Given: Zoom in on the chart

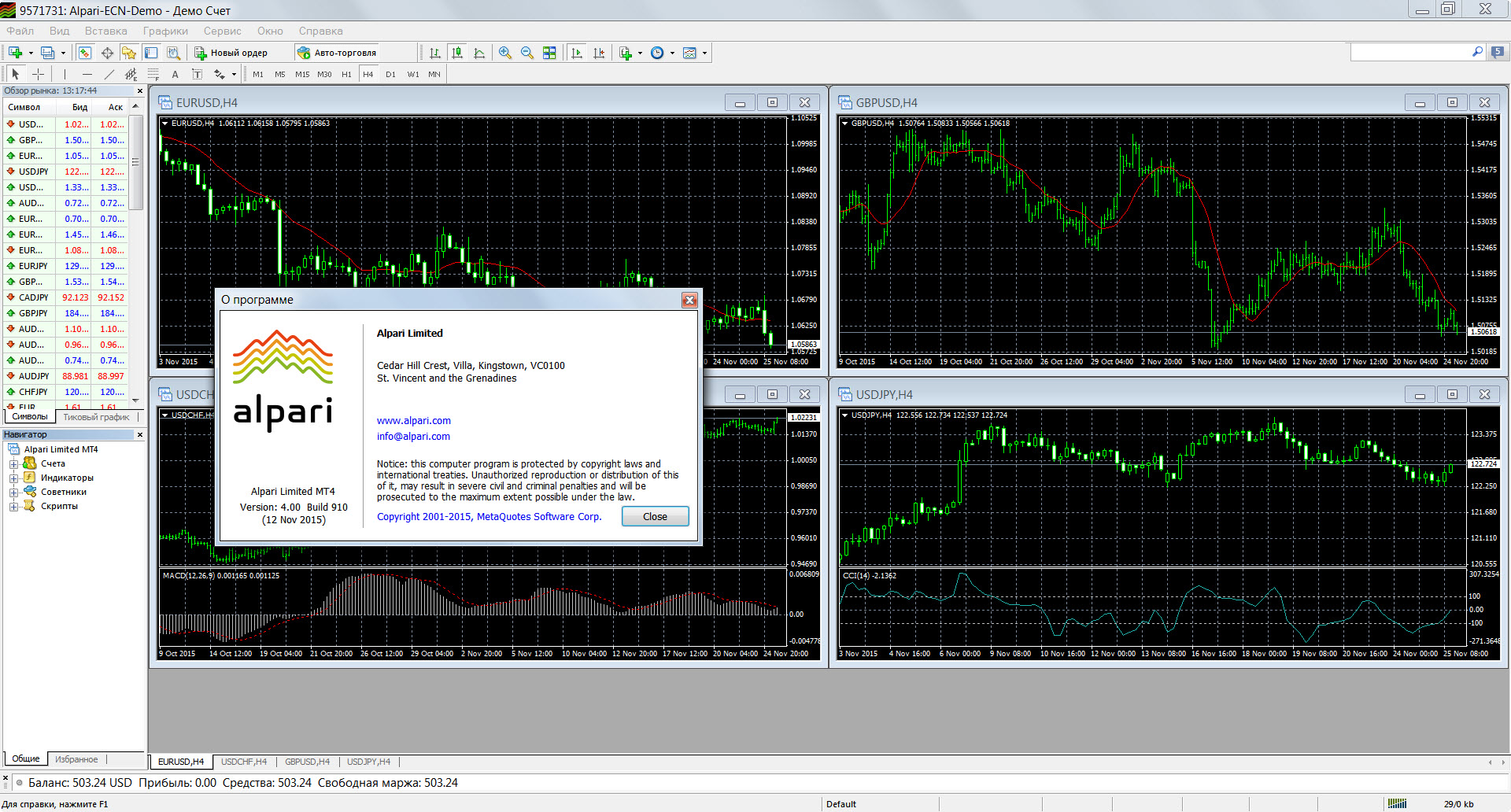Looking at the screenshot, I should click(505, 53).
